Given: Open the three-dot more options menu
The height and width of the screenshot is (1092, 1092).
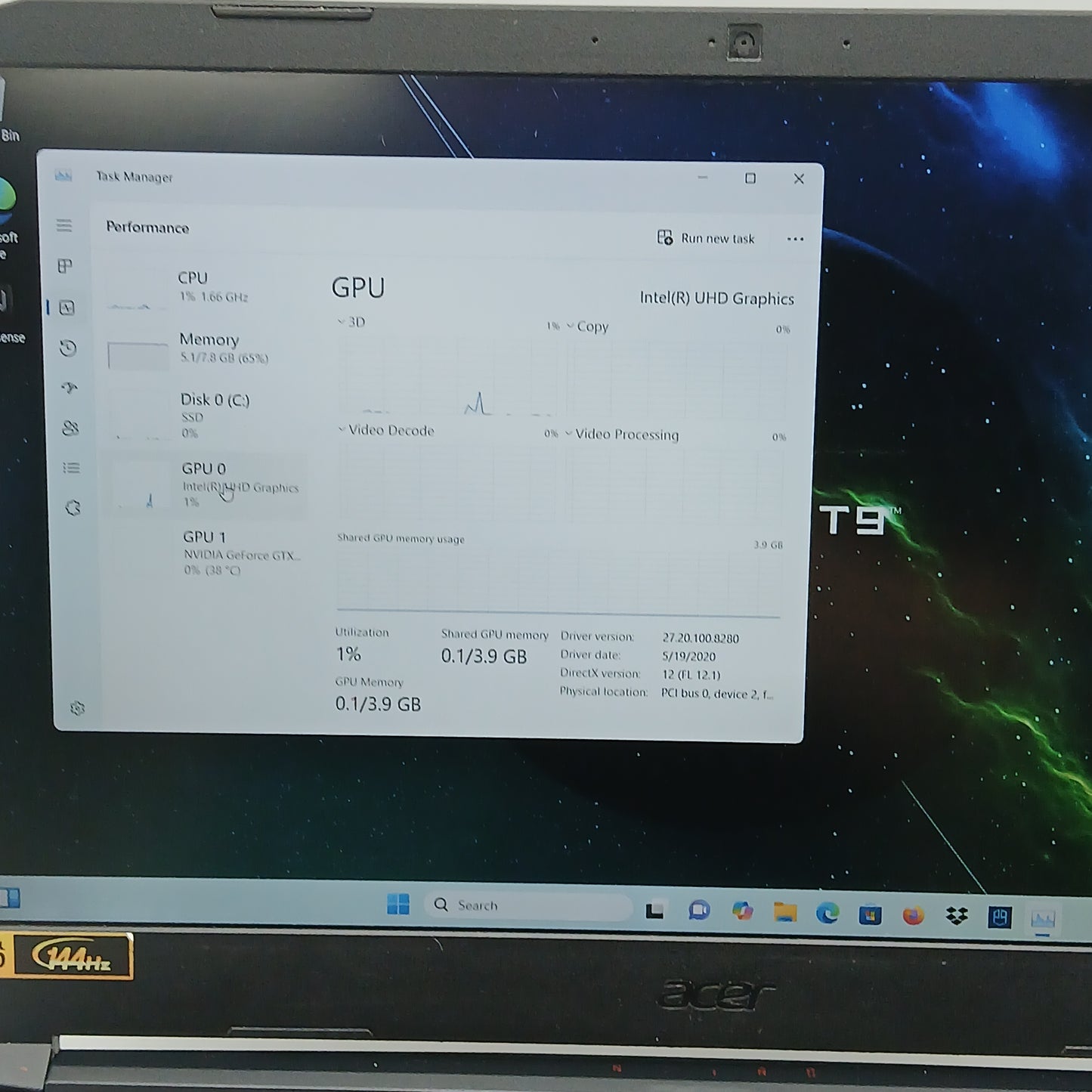Looking at the screenshot, I should click(795, 239).
